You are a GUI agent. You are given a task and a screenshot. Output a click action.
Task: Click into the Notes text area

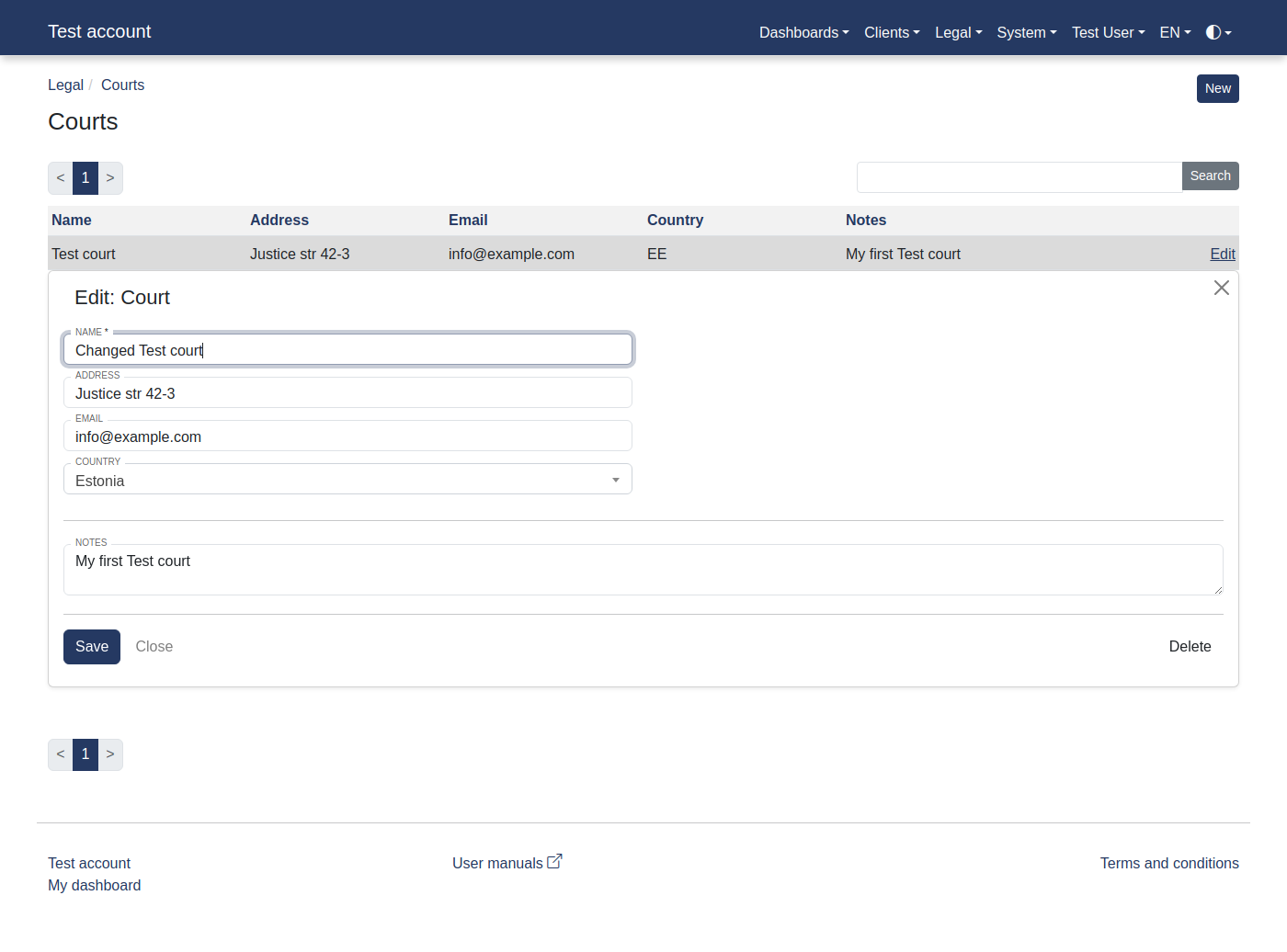pyautogui.click(x=643, y=570)
